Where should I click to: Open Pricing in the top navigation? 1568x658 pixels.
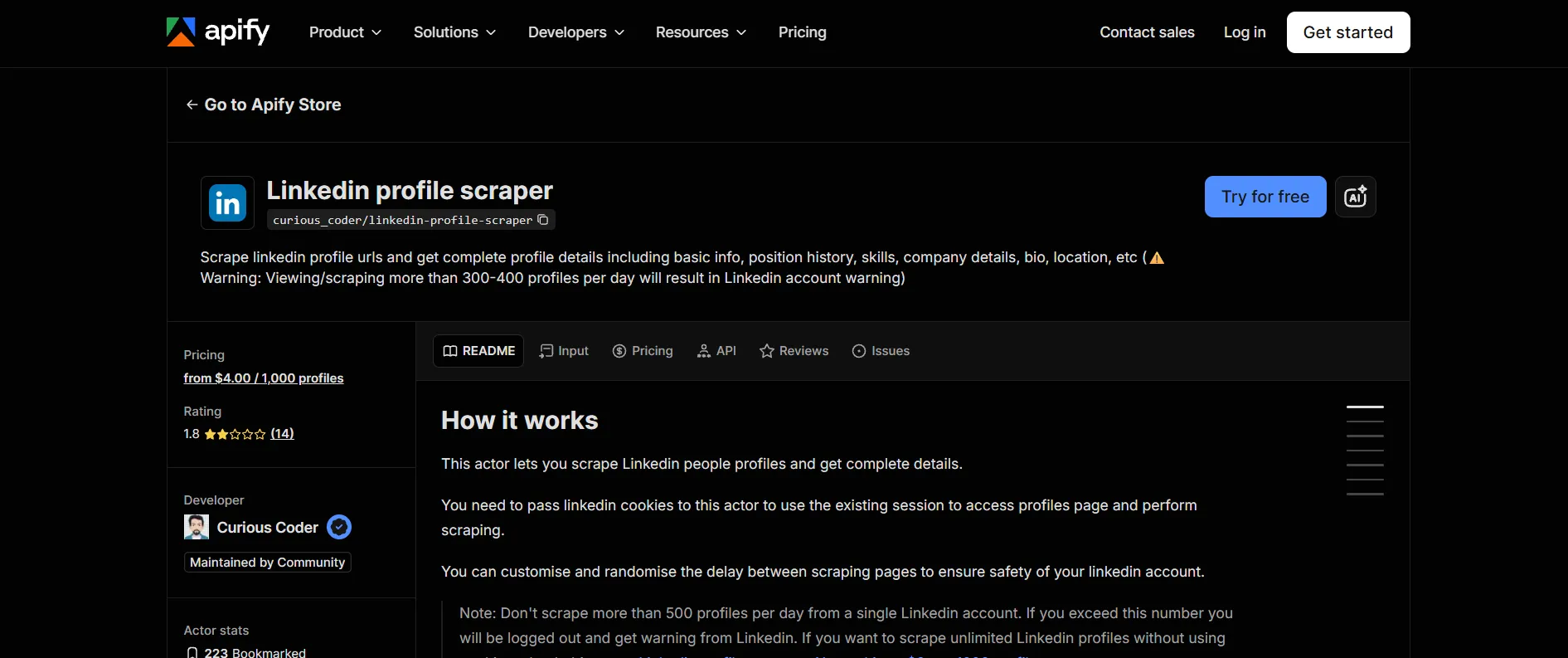pyautogui.click(x=803, y=32)
